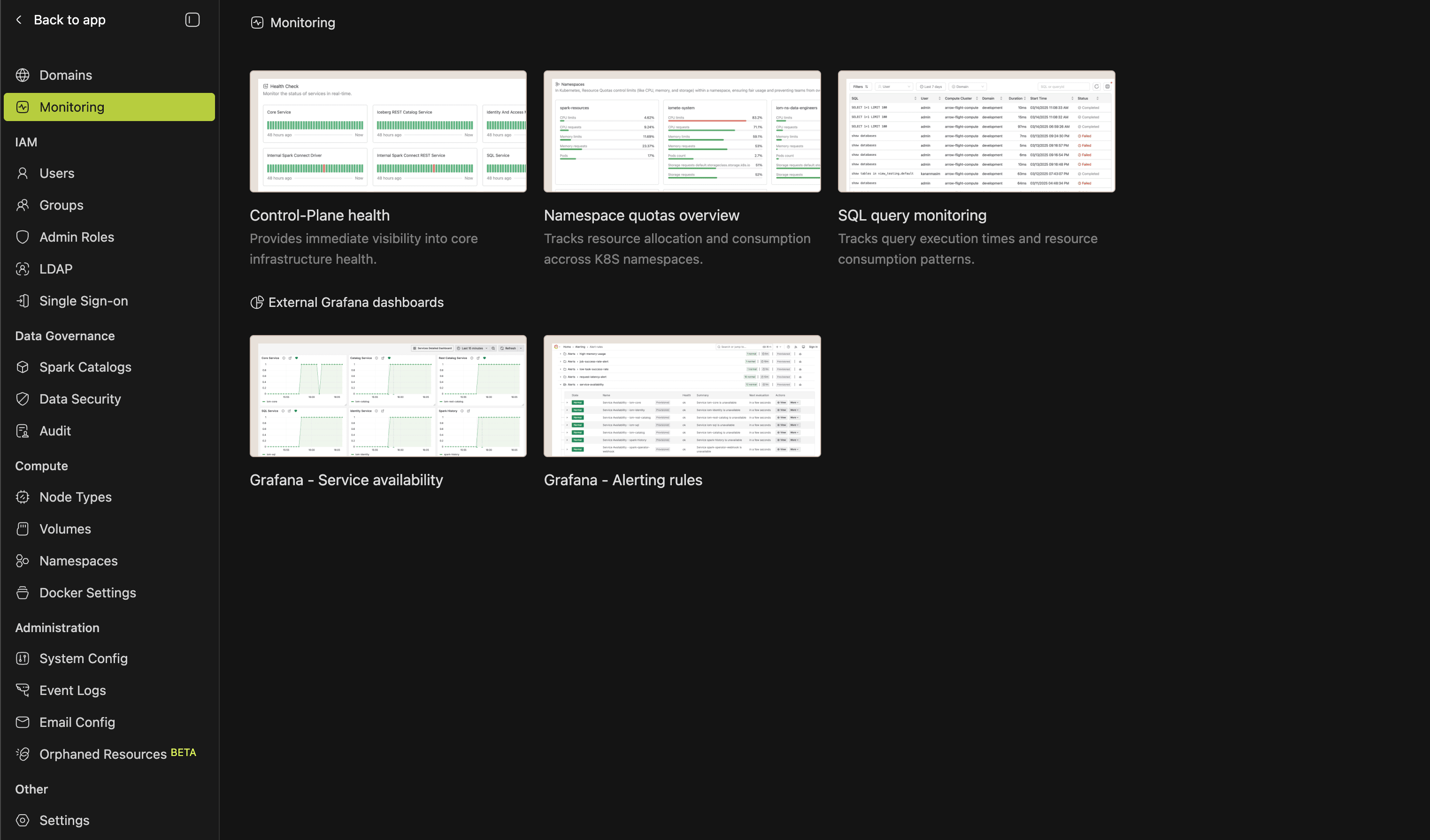1430x840 pixels.
Task: Click the Monitoring pulse icon in sidebar
Action: (23, 107)
